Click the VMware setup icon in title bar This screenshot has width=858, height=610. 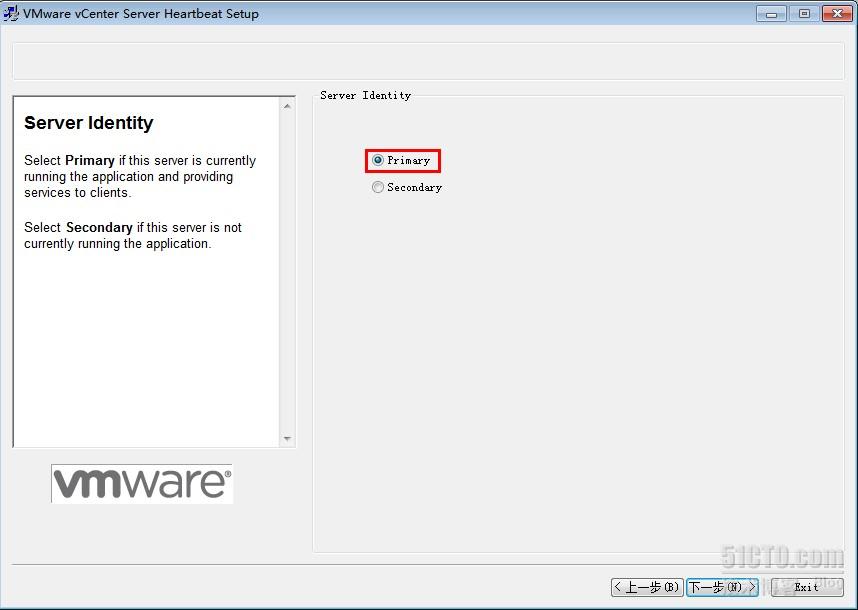(x=10, y=13)
